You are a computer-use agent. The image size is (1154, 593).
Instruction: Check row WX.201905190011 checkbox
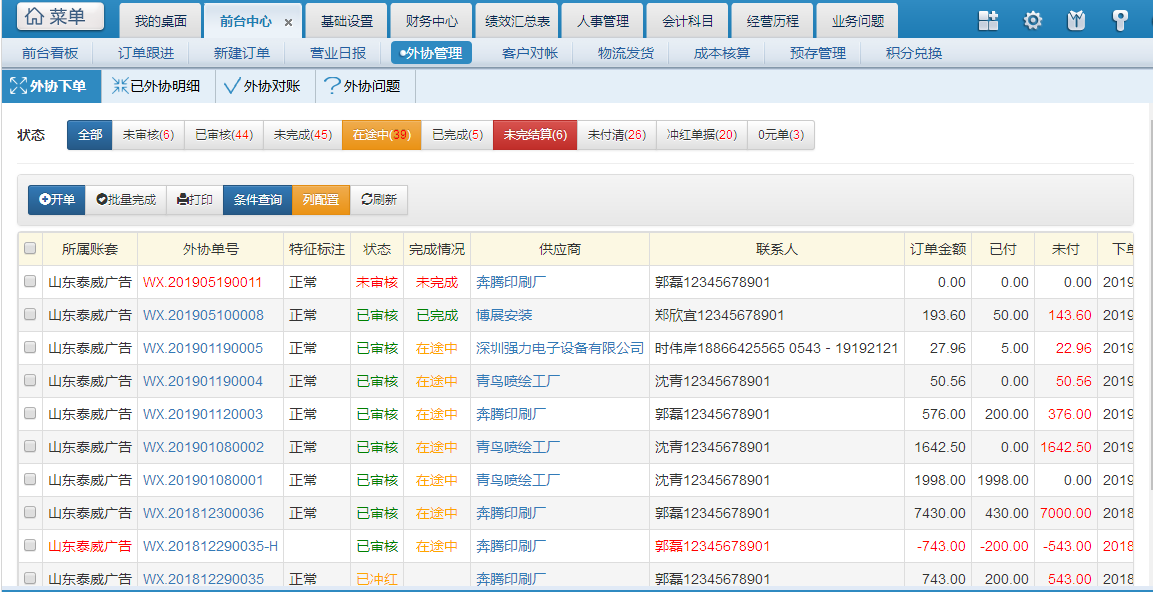(30, 281)
